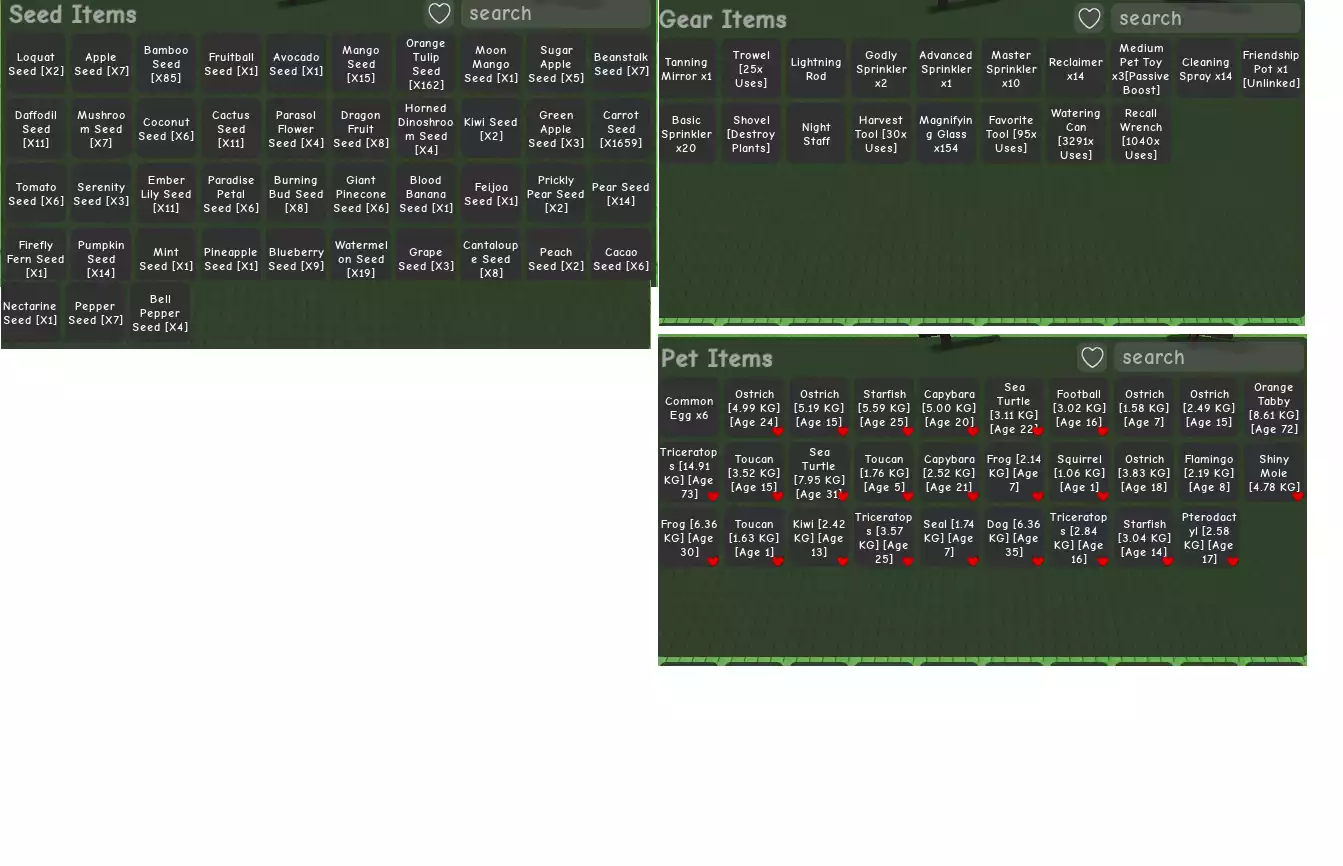Viewport: 1343px width, 866px height.
Task: Select the Flamingo [2.19 KG] pet
Action: 1208,473
